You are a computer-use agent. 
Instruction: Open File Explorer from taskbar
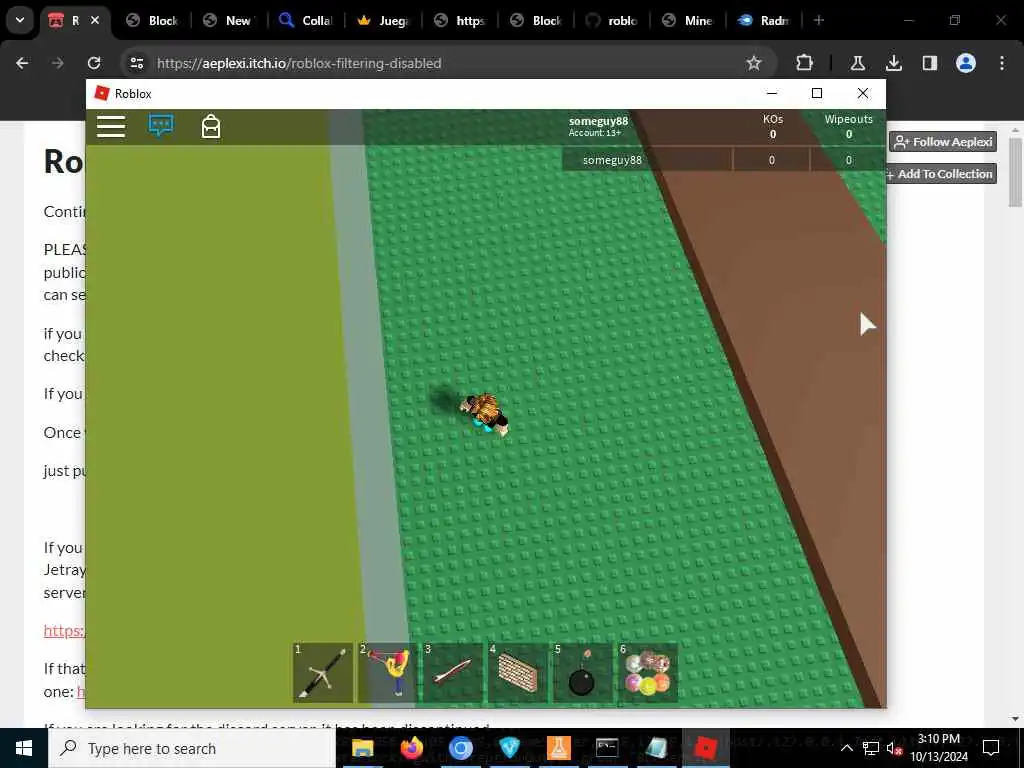click(x=362, y=748)
